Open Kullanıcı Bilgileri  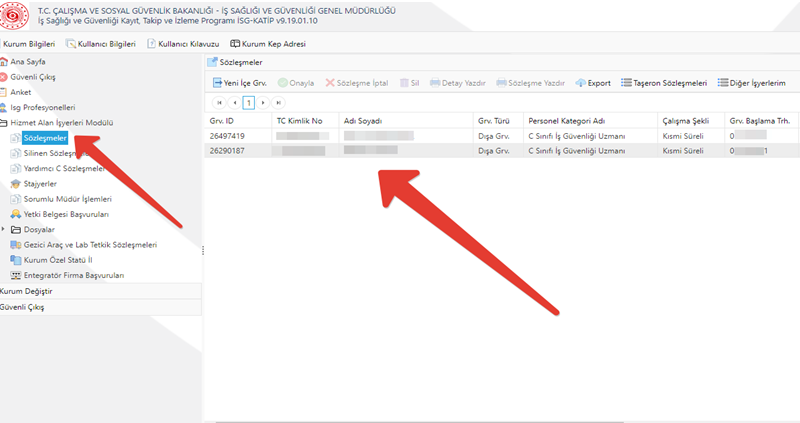pyautogui.click(x=102, y=44)
